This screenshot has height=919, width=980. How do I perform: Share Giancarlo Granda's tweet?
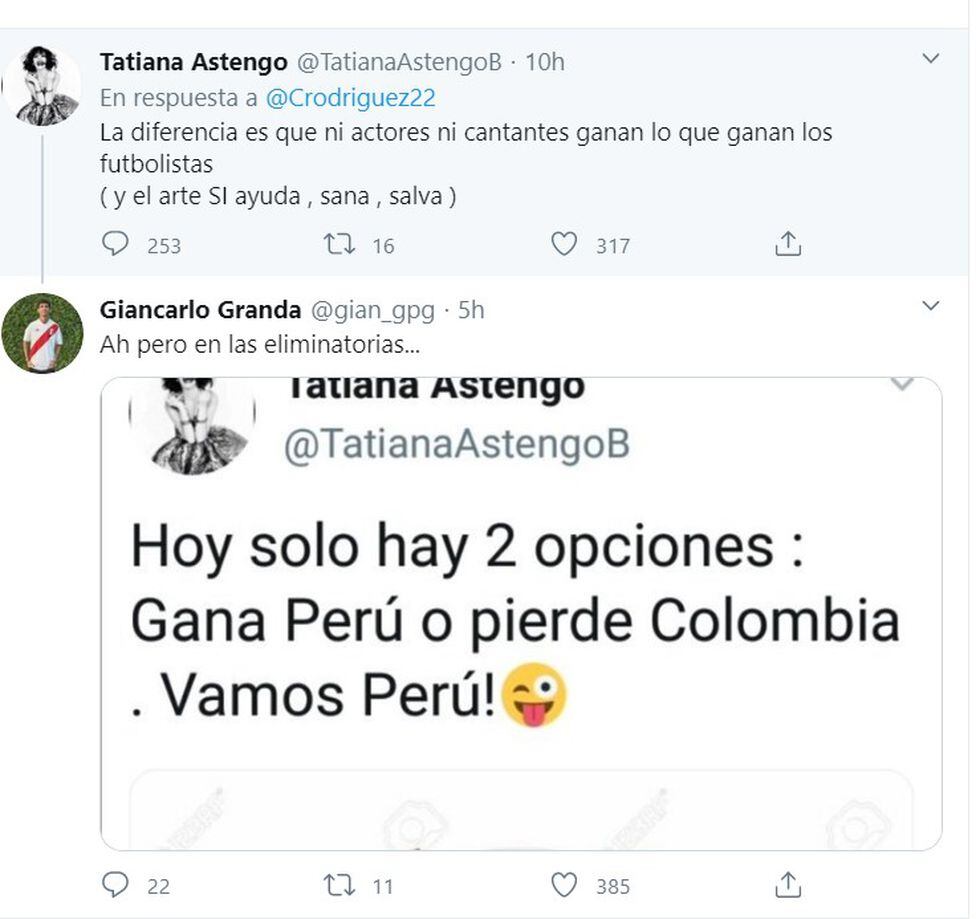pos(788,885)
